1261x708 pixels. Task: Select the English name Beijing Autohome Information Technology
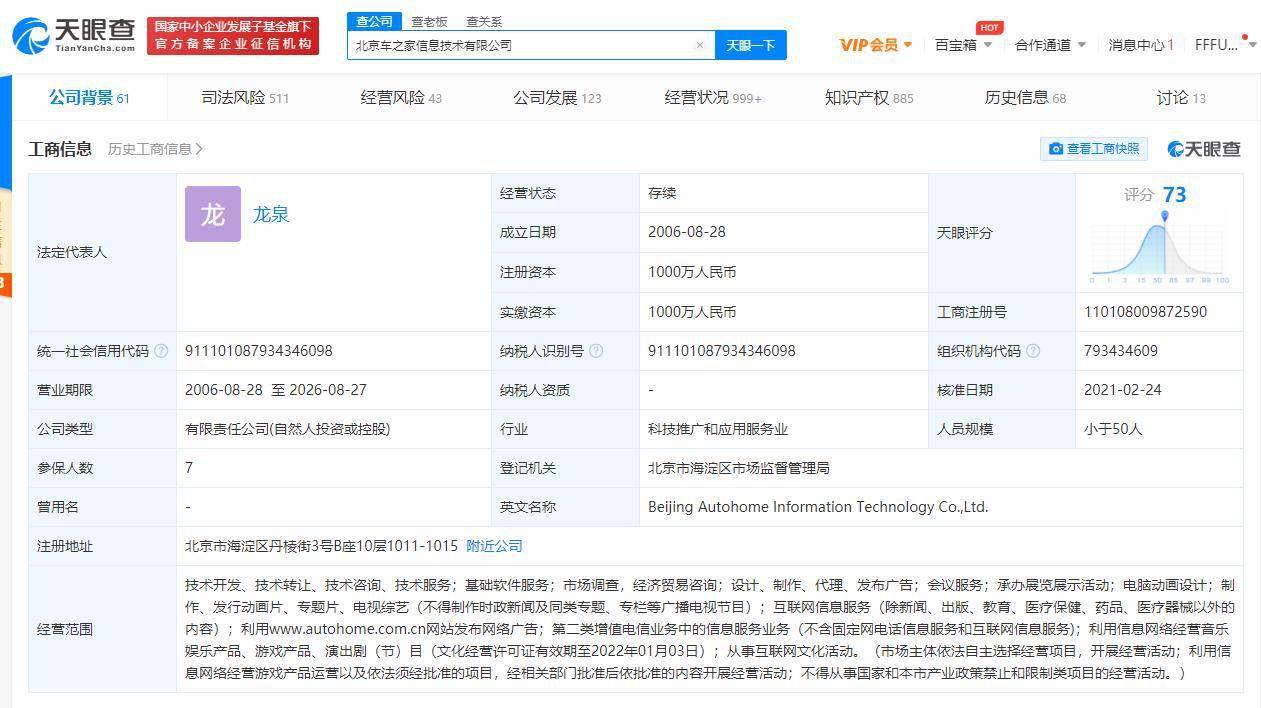click(818, 507)
